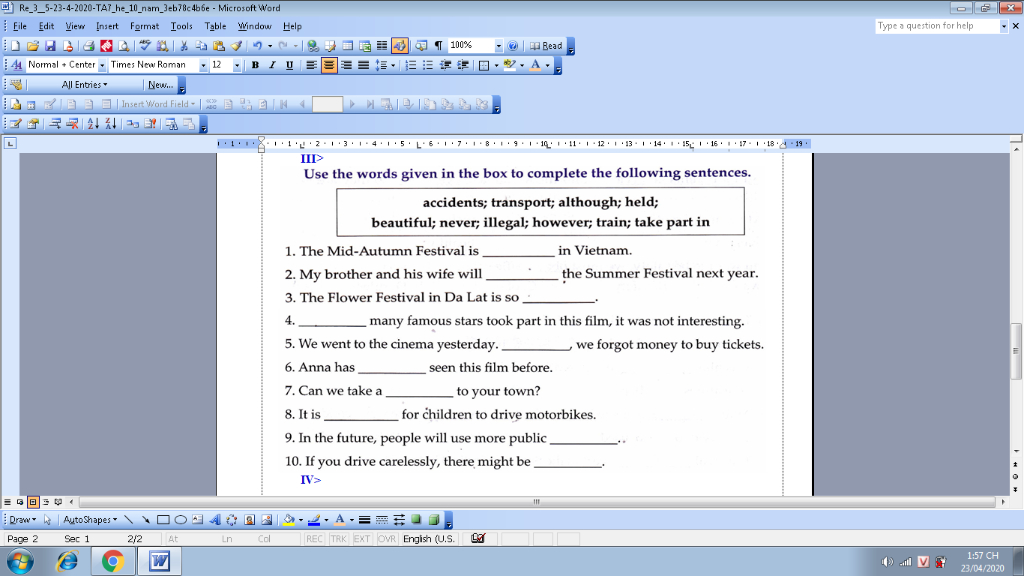Open the Insert menu

tap(107, 26)
